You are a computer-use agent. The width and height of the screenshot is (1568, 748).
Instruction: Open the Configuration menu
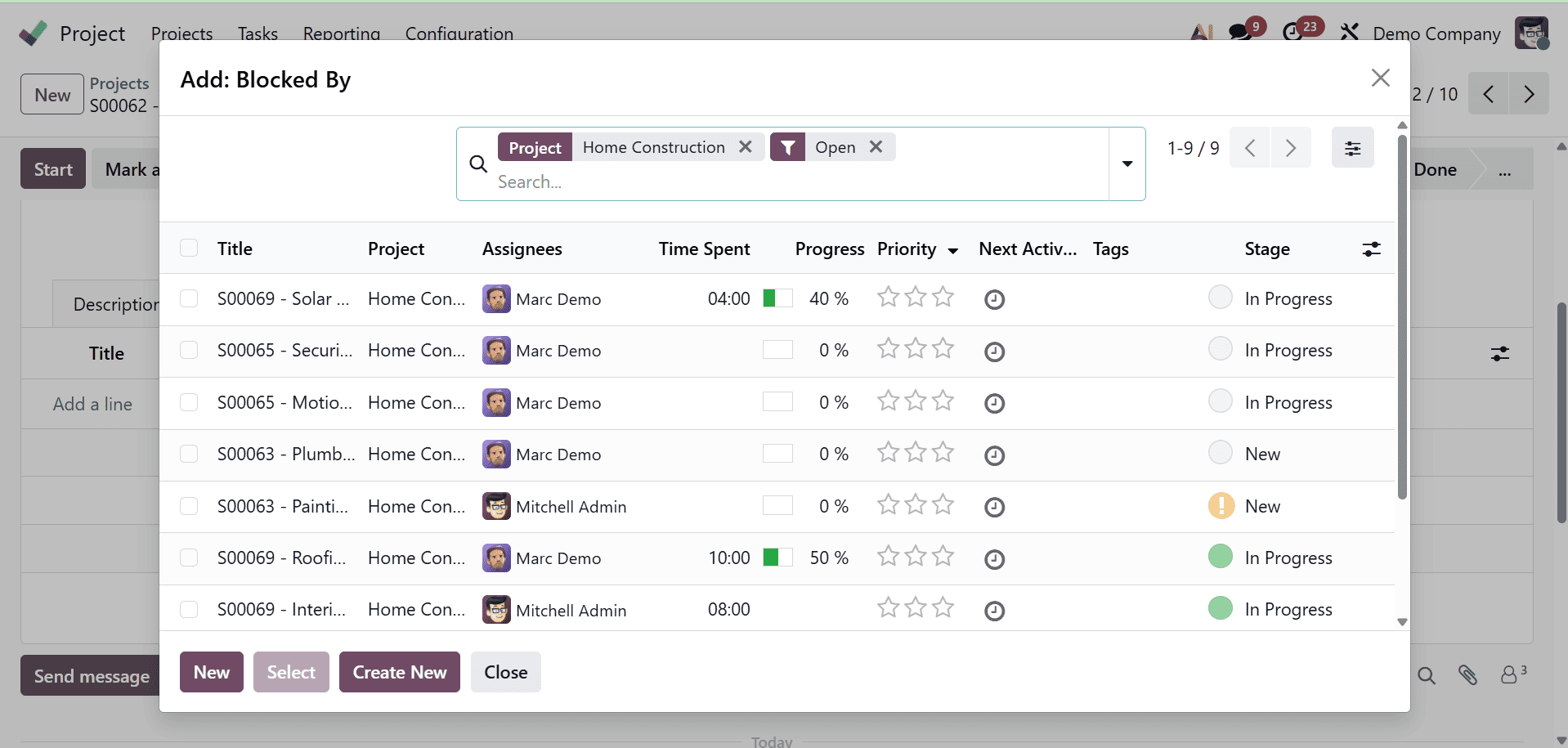[459, 34]
